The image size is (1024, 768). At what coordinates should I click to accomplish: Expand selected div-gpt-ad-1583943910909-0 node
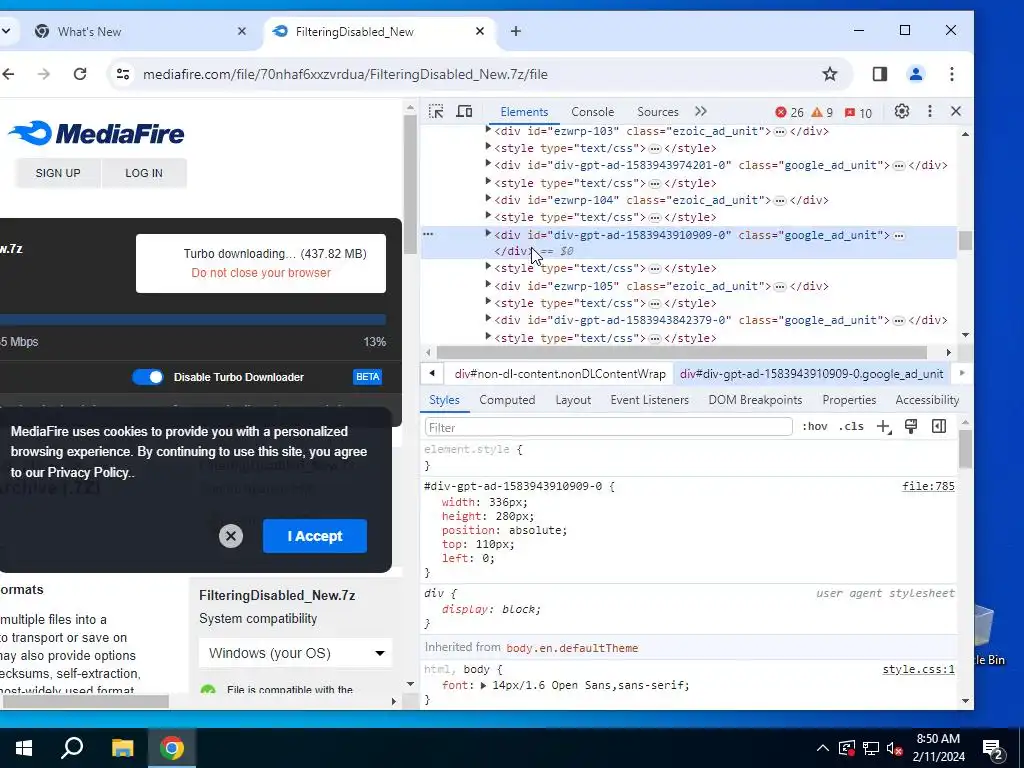pyautogui.click(x=488, y=234)
